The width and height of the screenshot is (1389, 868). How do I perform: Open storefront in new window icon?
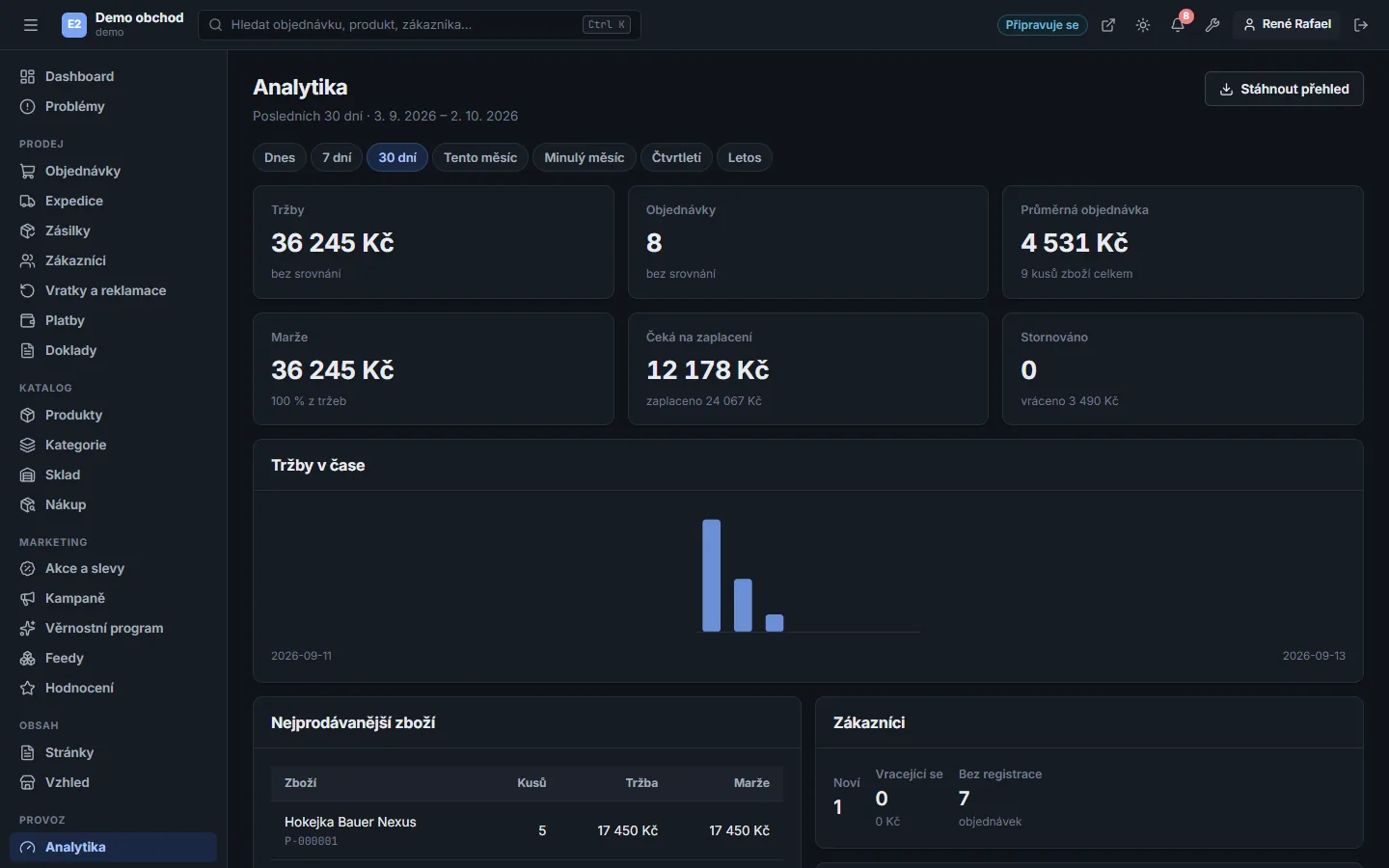1108,25
